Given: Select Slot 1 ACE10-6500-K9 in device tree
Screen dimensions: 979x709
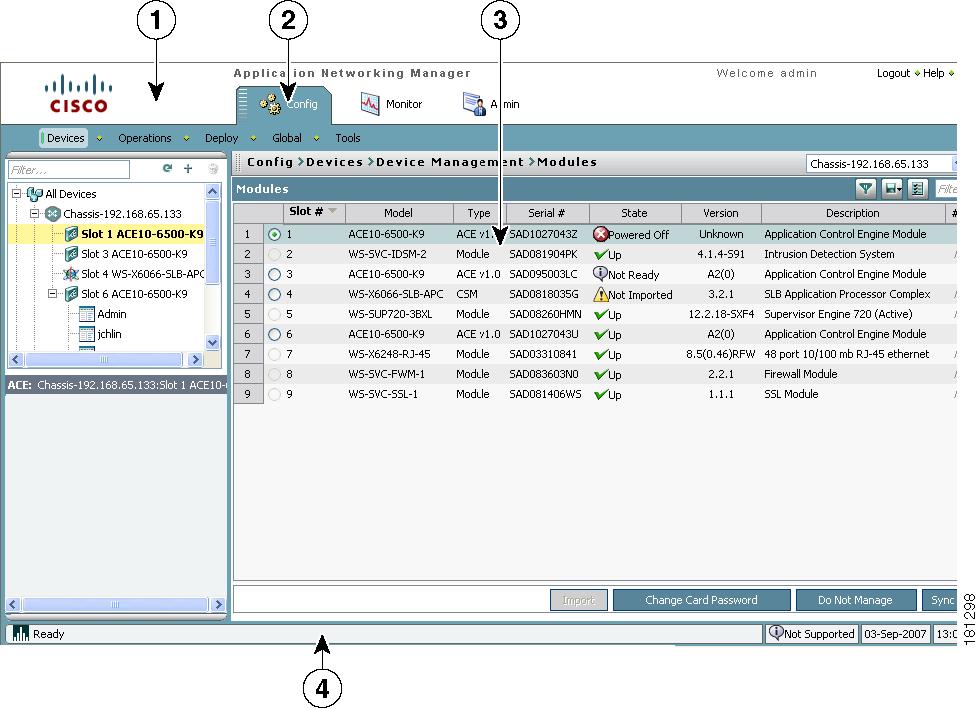Looking at the screenshot, I should pyautogui.click(x=142, y=234).
